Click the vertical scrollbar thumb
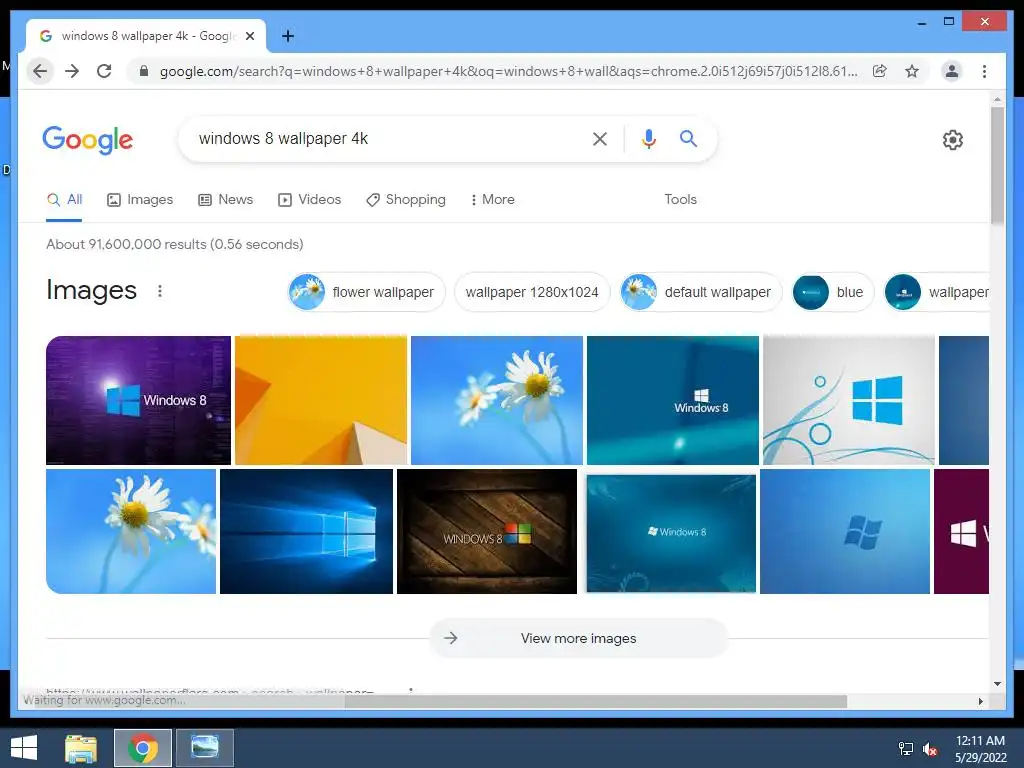The height and width of the screenshot is (768, 1024). coord(997,166)
